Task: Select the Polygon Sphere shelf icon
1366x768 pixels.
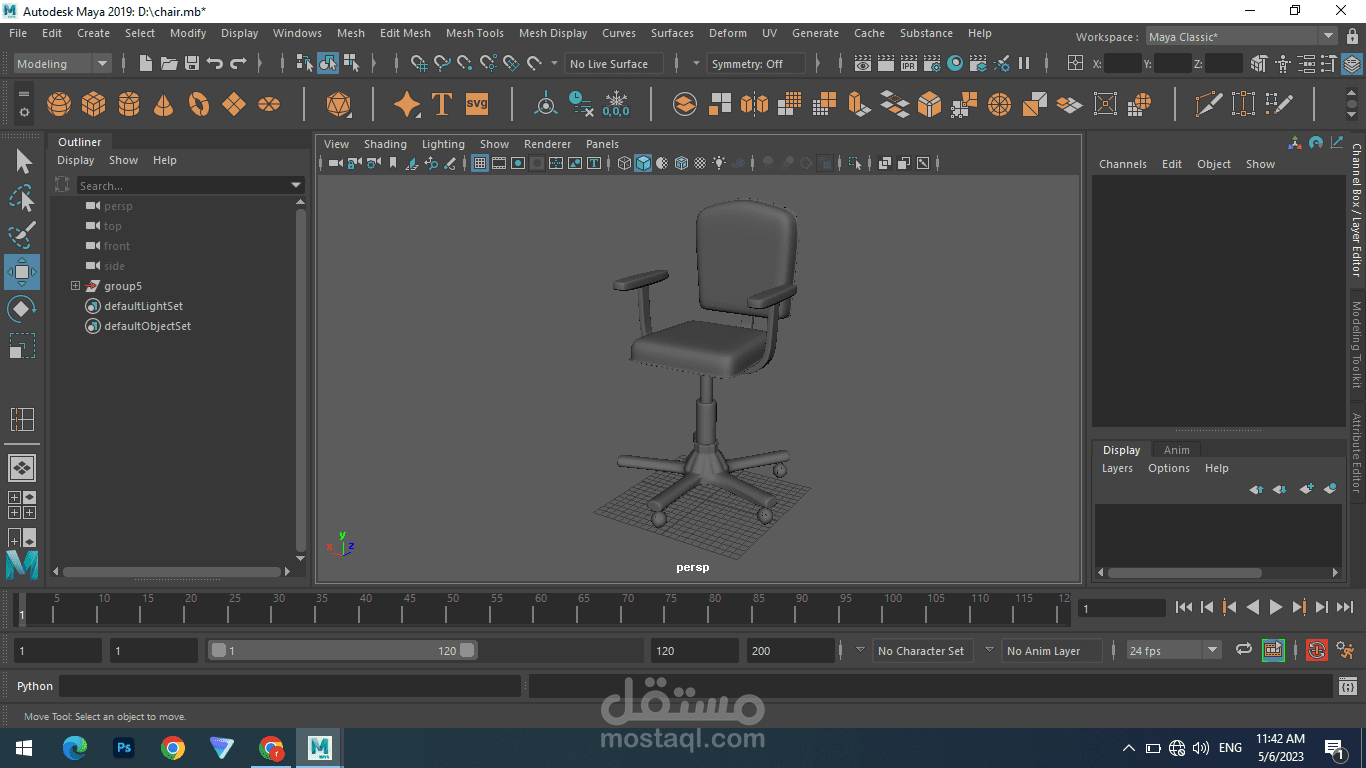Action: tap(59, 104)
